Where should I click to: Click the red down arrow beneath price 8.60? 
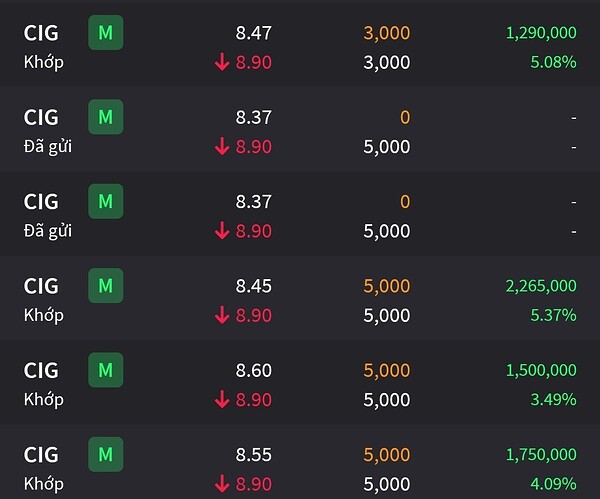[x=222, y=399]
